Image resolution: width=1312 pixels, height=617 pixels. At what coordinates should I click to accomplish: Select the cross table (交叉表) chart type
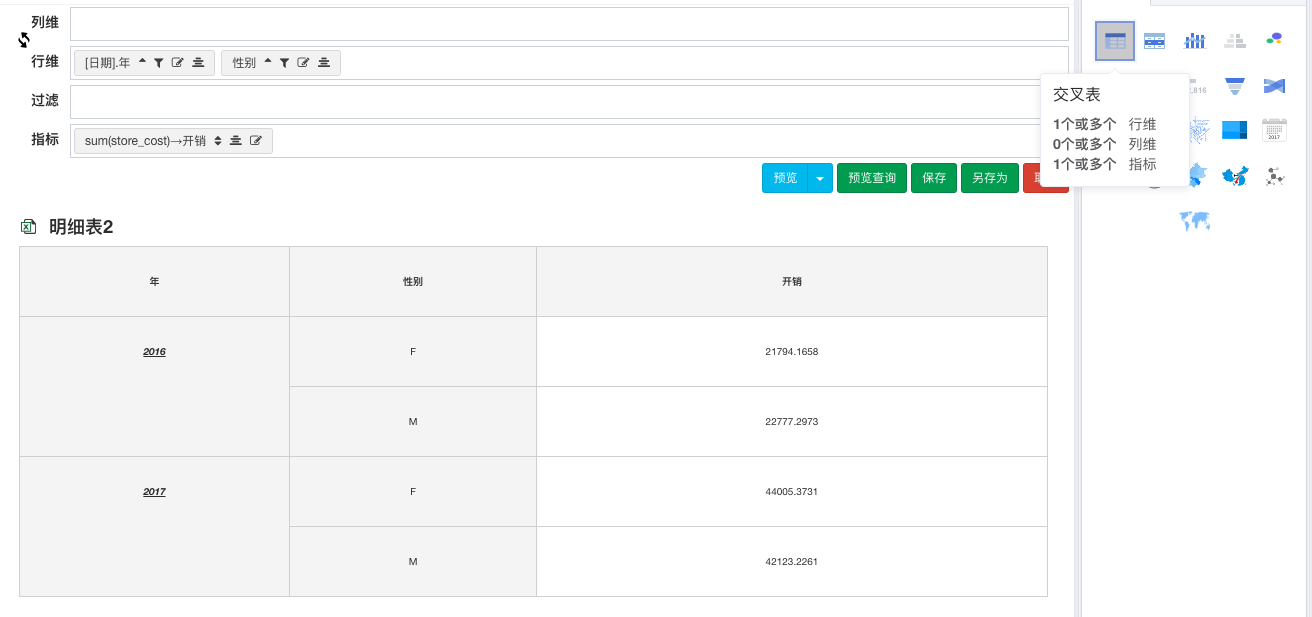(x=1114, y=41)
